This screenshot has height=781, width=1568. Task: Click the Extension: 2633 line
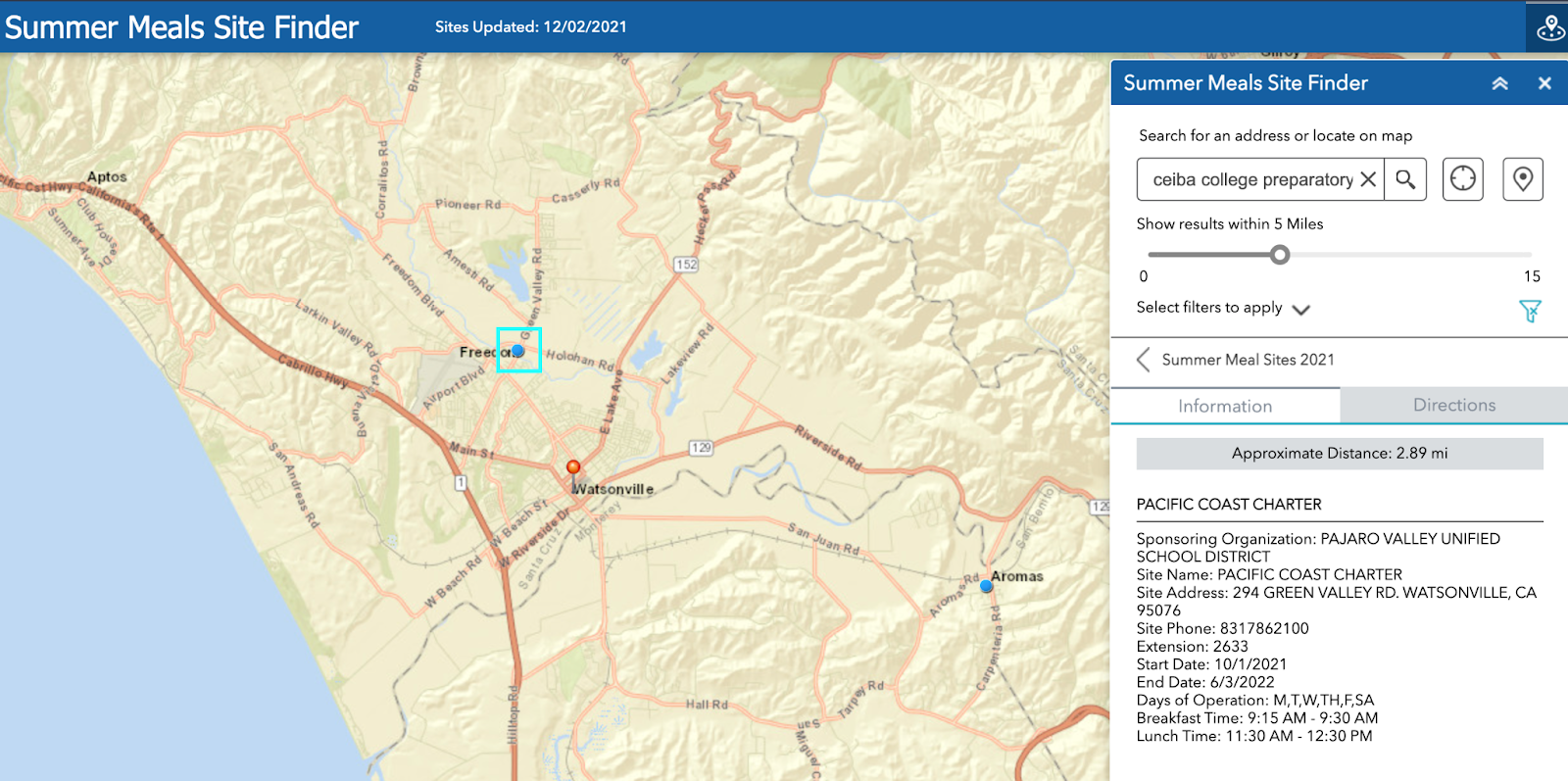(1193, 647)
